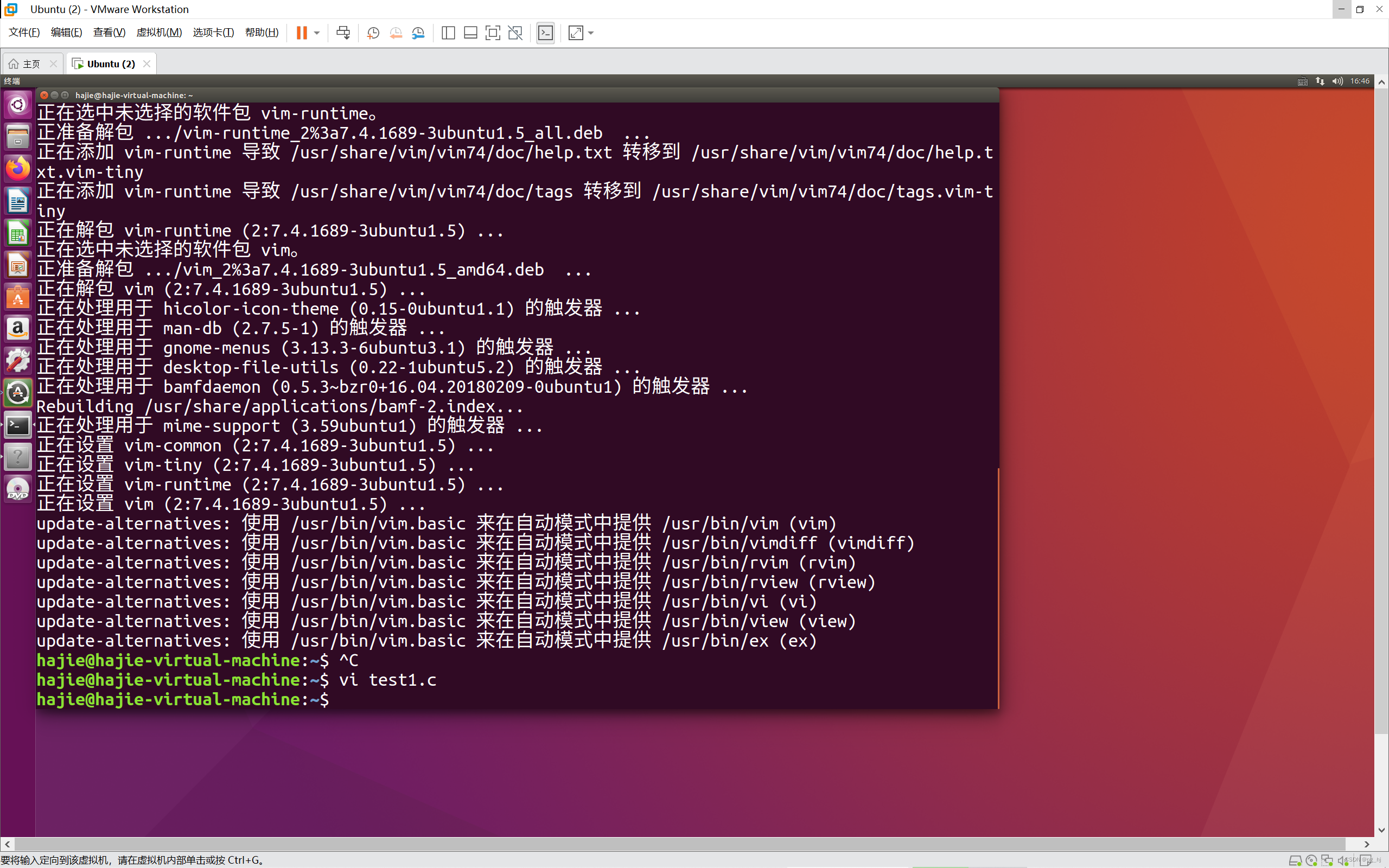Click the horizontal scrollbar right arrow
This screenshot has width=1389, height=868.
(1367, 845)
